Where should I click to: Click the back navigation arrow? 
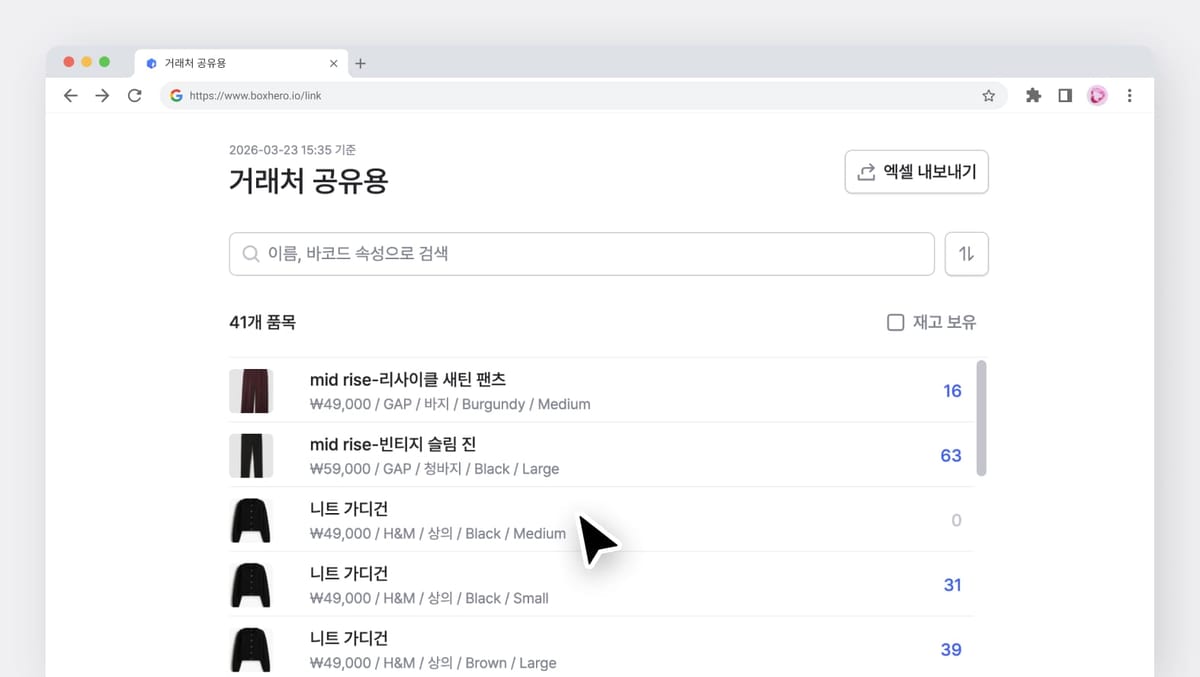point(70,95)
